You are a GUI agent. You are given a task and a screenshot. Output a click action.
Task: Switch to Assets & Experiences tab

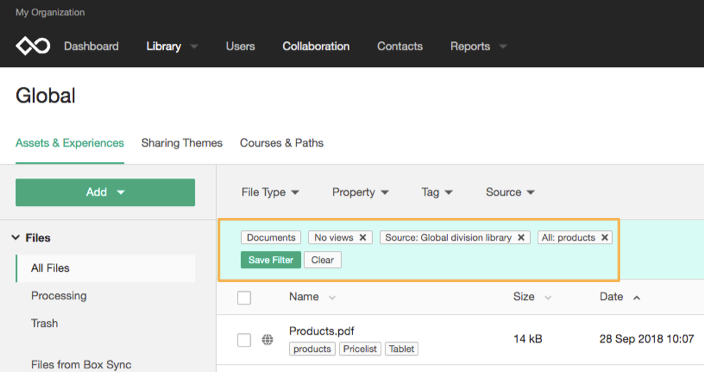coord(70,143)
